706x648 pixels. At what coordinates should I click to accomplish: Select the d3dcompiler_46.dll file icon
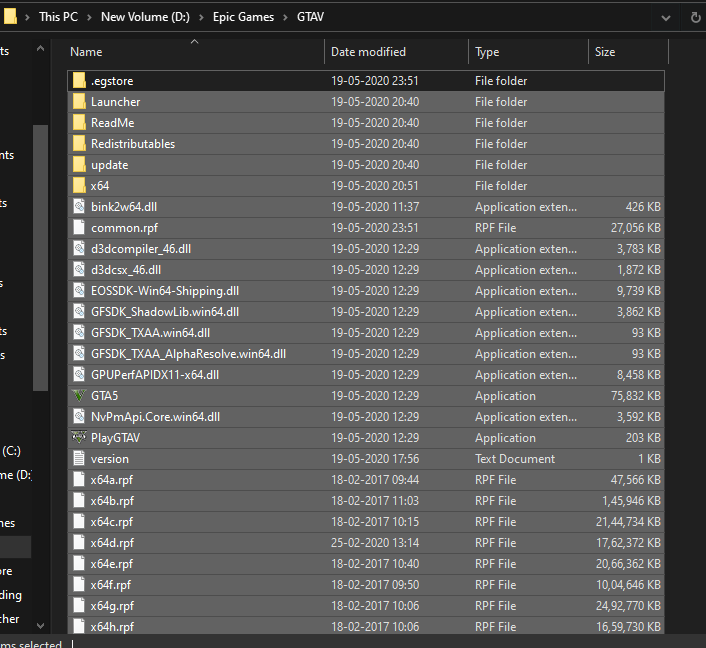click(79, 249)
